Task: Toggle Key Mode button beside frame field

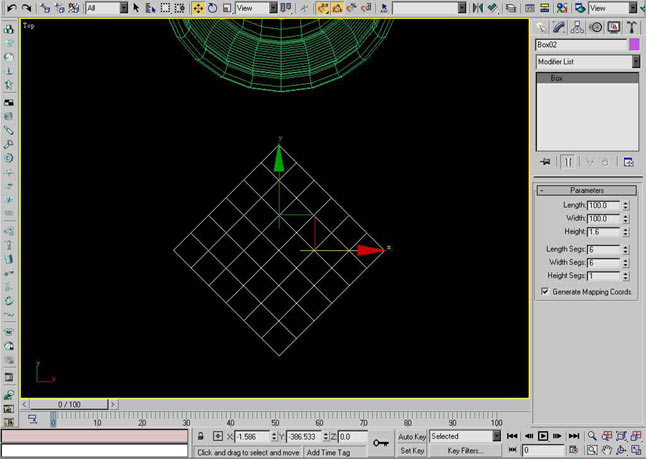Action: click(512, 450)
